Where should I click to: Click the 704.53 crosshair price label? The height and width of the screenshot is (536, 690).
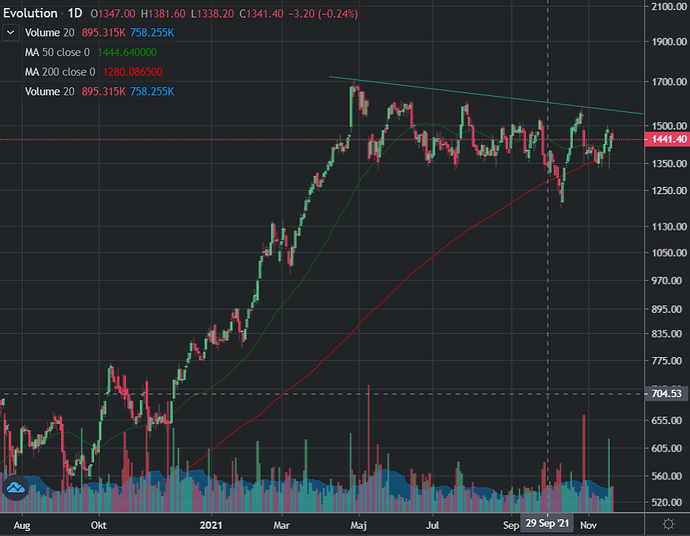pyautogui.click(x=667, y=393)
